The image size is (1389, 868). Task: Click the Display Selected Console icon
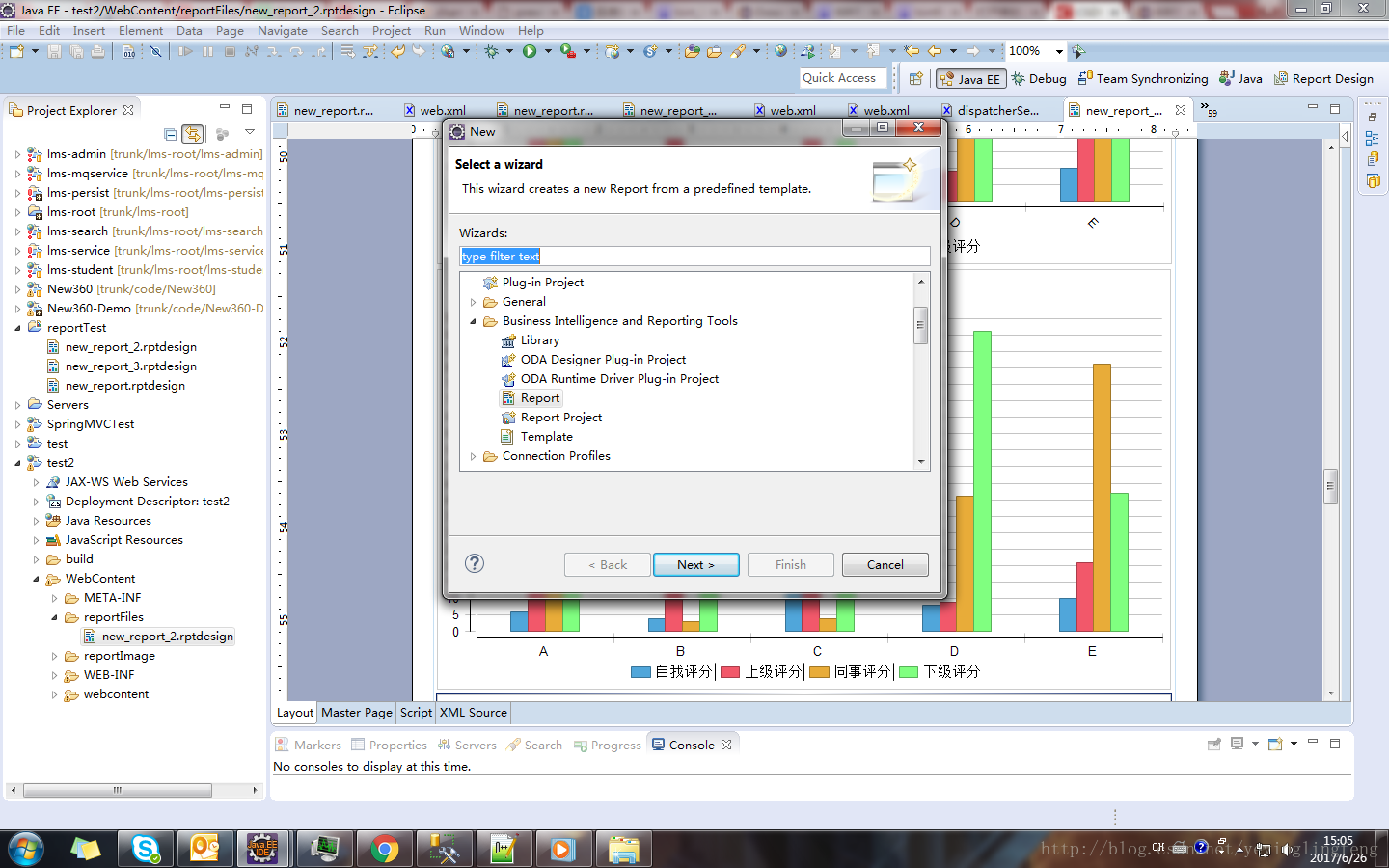click(x=1237, y=744)
